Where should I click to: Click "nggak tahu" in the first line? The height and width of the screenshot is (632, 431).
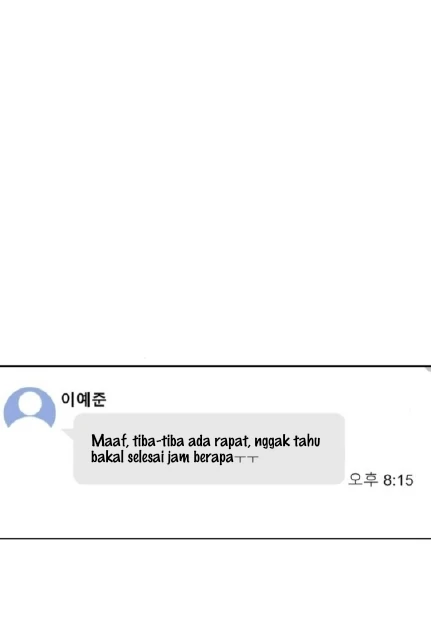click(x=287, y=441)
